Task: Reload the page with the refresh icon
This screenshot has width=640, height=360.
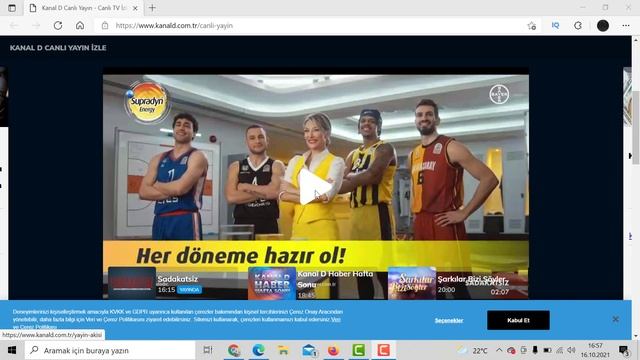Action: (58, 25)
